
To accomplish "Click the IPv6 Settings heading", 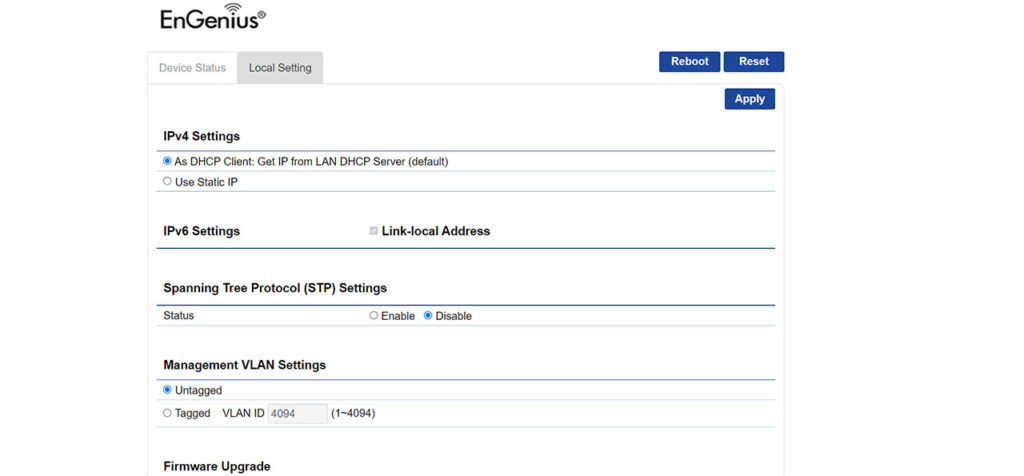I will tap(201, 231).
